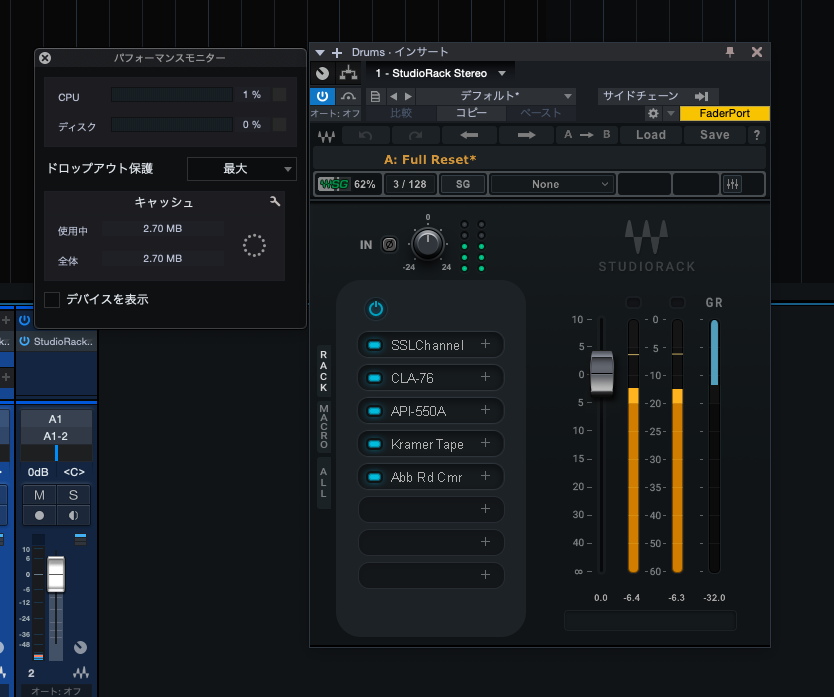Arm record on channel 2
This screenshot has width=834, height=697.
[39, 515]
